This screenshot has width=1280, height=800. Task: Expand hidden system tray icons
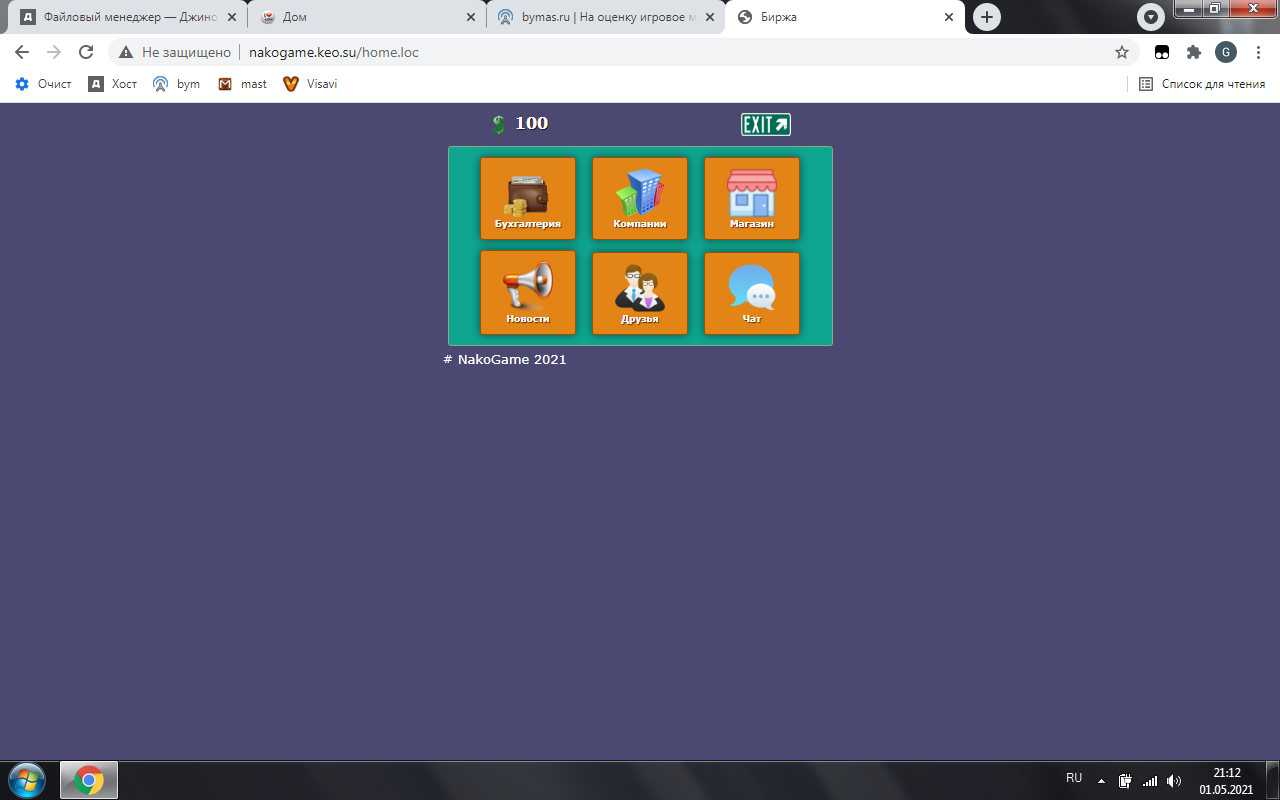click(1101, 780)
